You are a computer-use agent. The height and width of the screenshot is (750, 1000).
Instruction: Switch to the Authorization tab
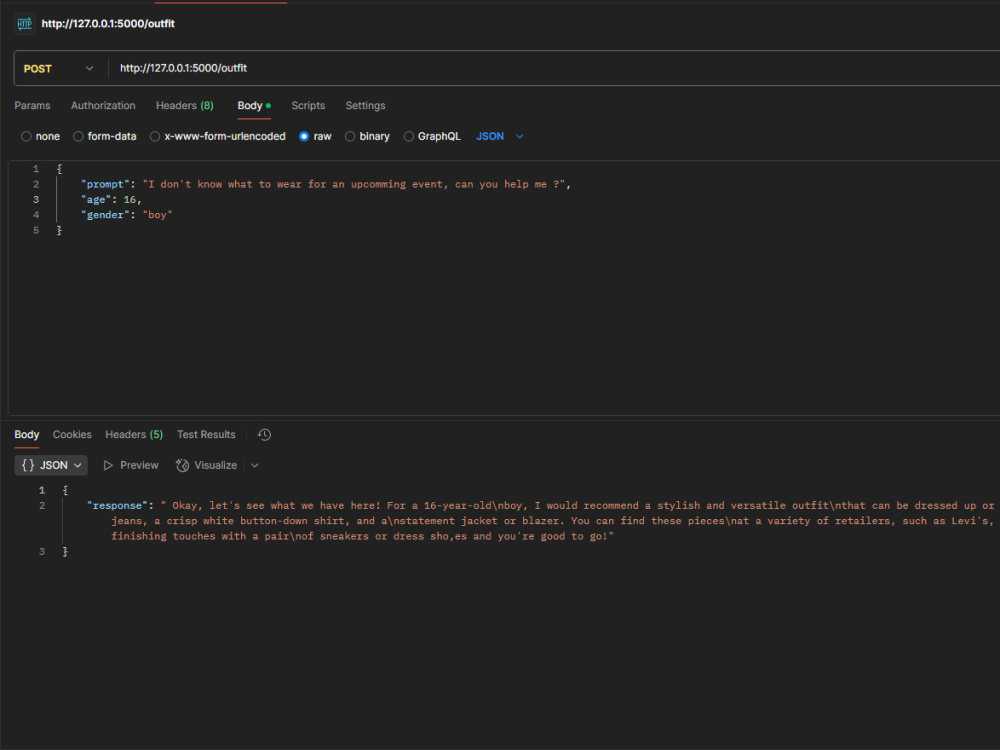tap(103, 106)
